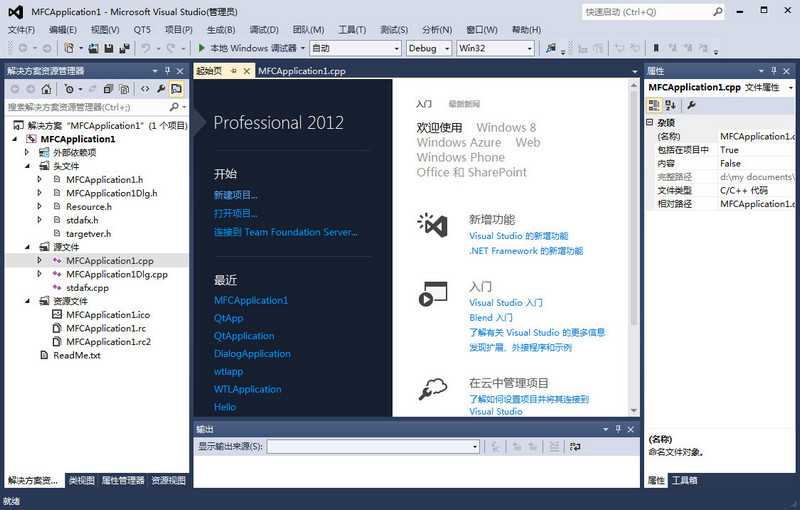Click the pin icon on the Start Page tab

tap(234, 71)
